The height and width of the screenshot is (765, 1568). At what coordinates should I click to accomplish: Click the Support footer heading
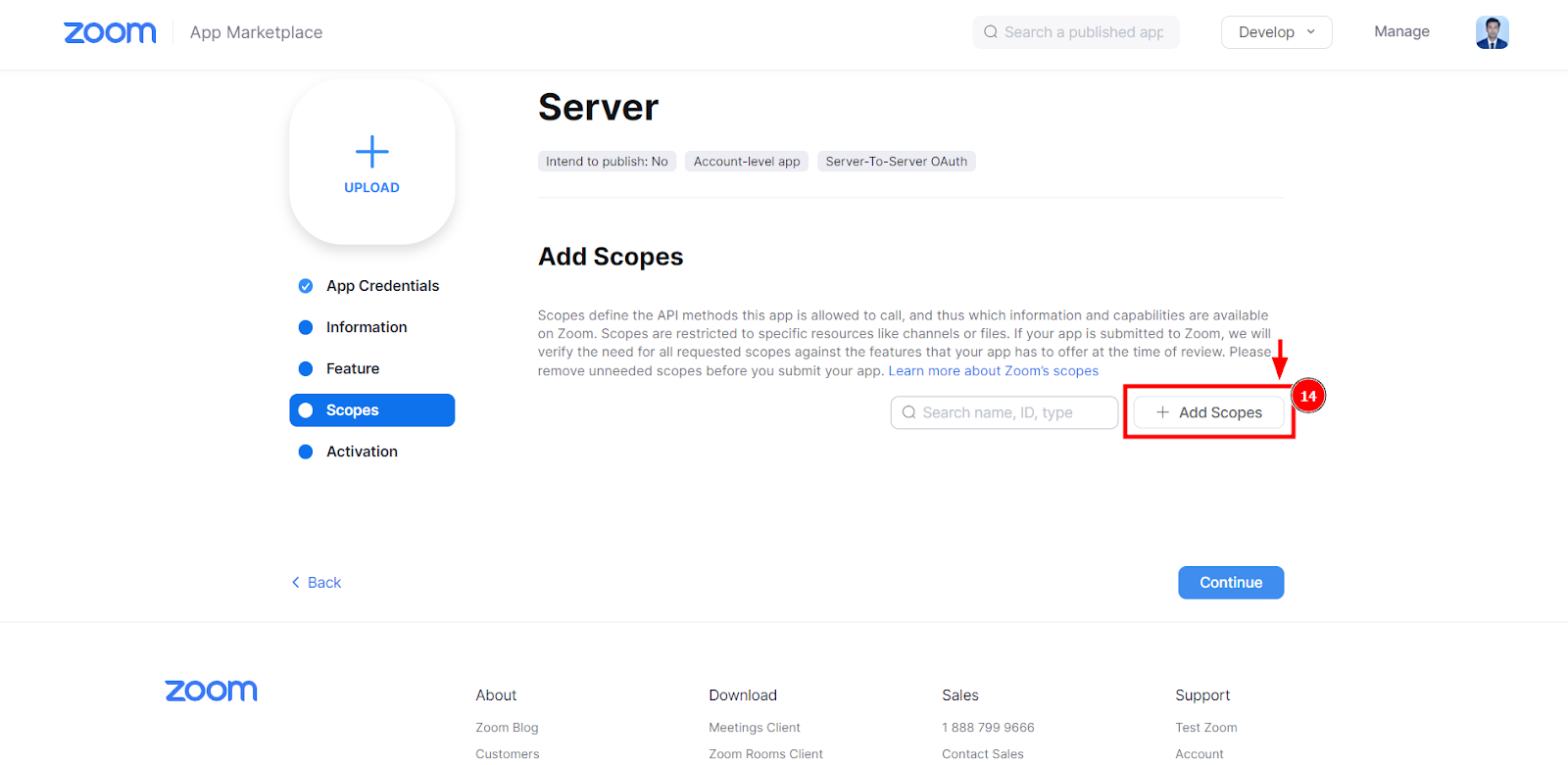(1202, 695)
